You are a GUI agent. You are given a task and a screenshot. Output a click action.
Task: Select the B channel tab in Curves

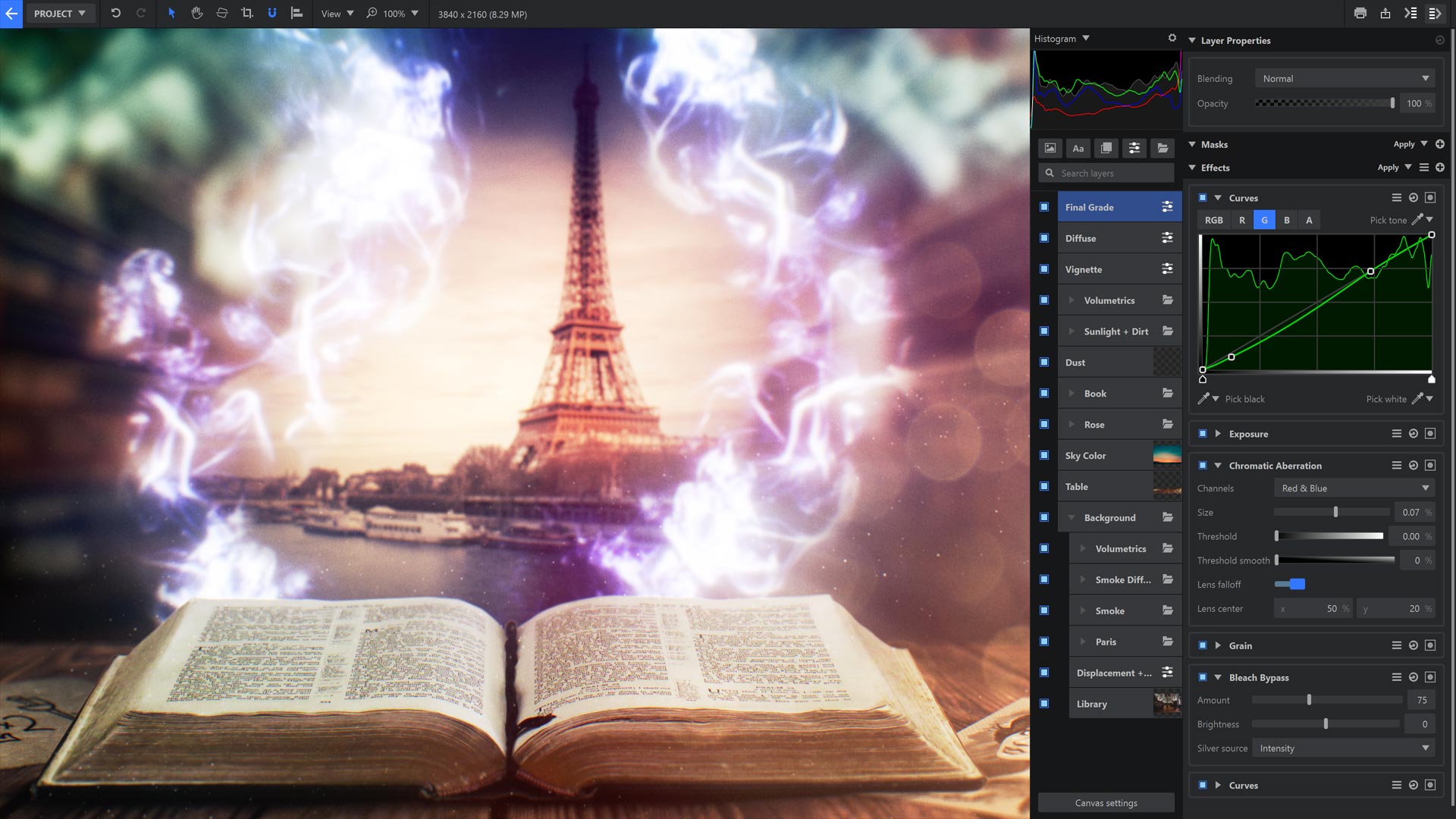1287,220
